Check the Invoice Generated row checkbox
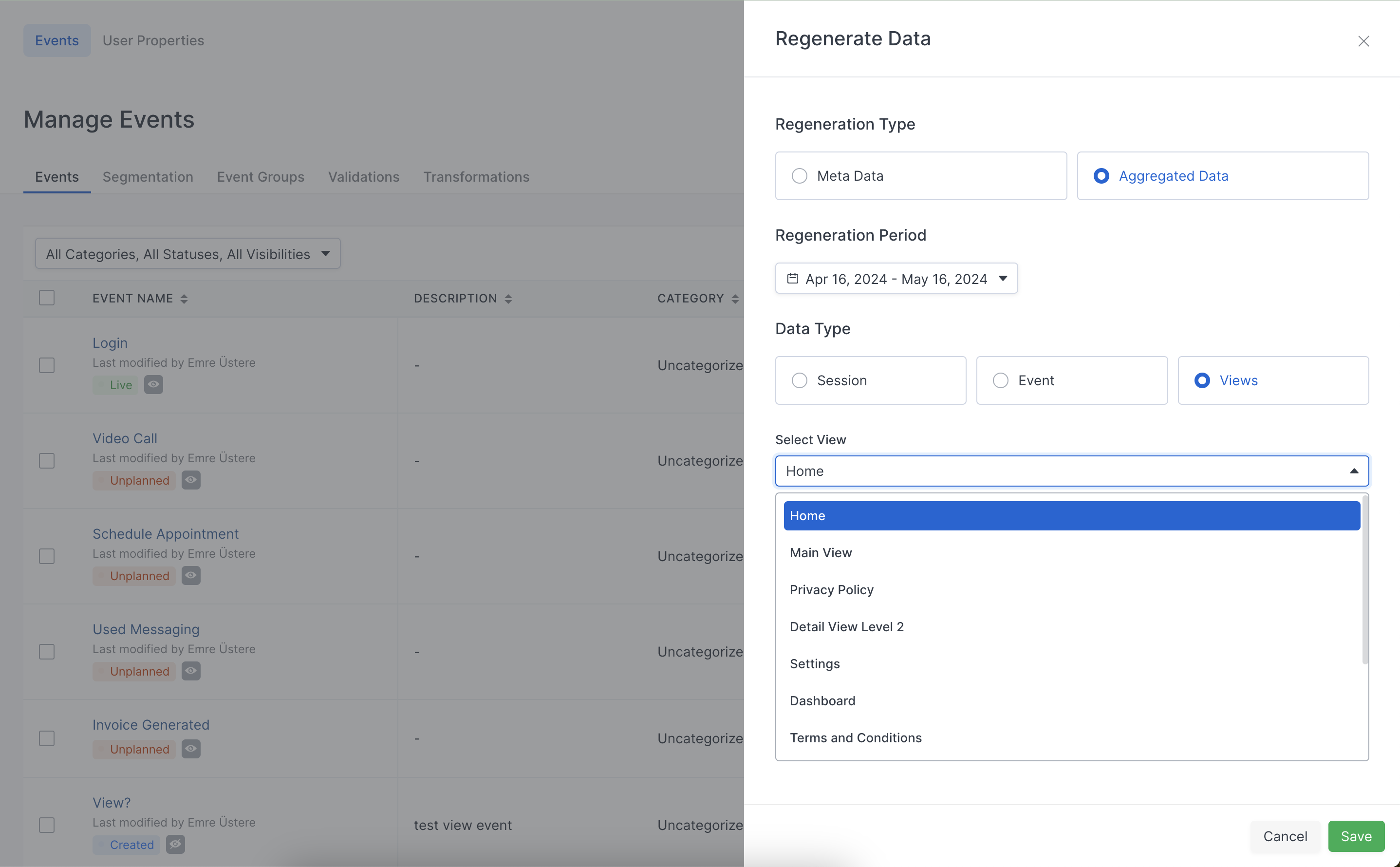1400x867 pixels. click(x=47, y=738)
